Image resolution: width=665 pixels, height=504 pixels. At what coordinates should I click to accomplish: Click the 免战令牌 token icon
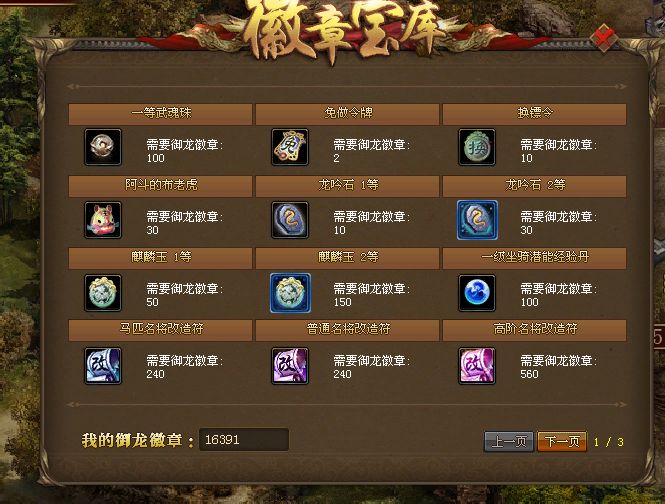pyautogui.click(x=290, y=147)
